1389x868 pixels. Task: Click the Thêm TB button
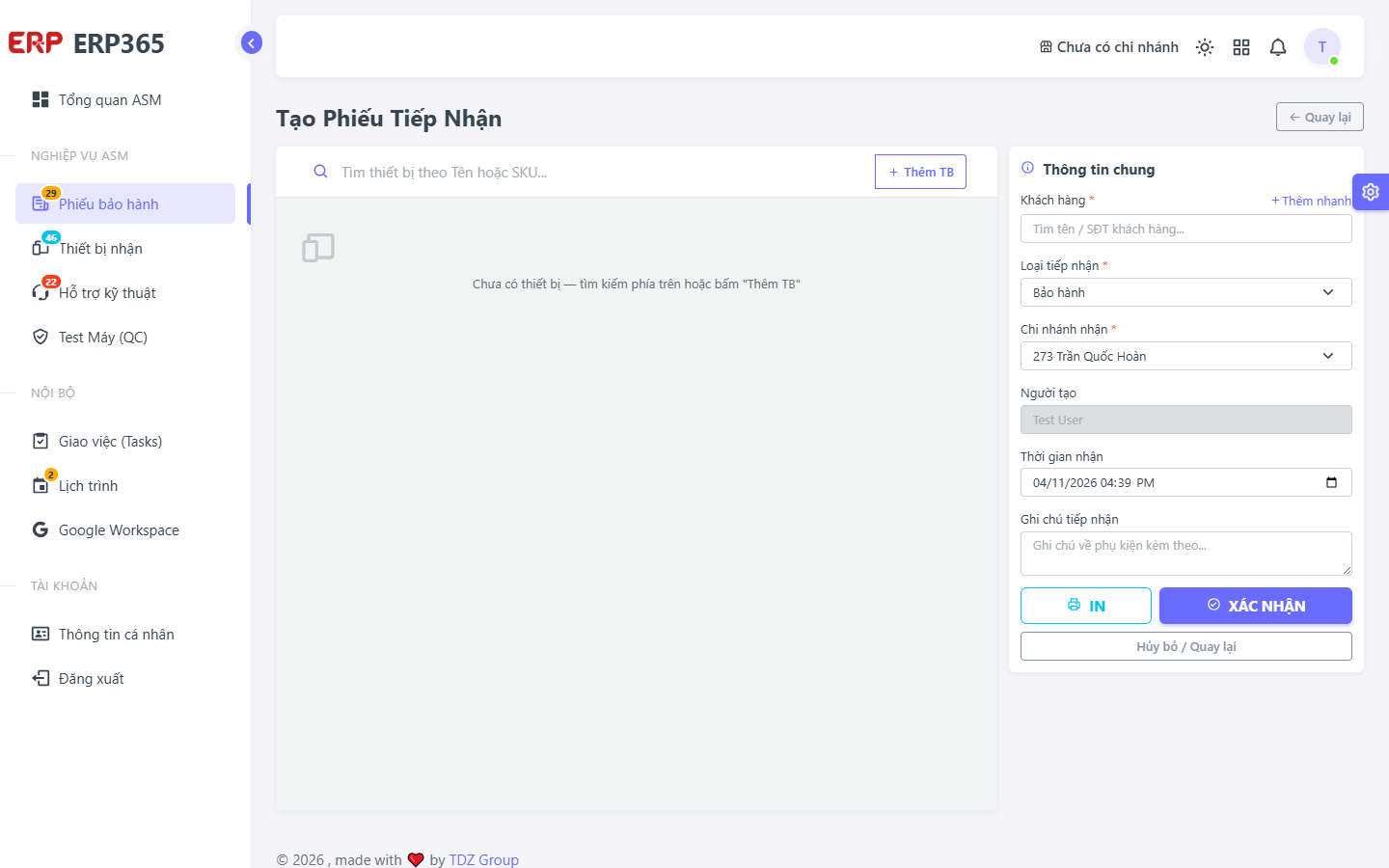coord(920,172)
